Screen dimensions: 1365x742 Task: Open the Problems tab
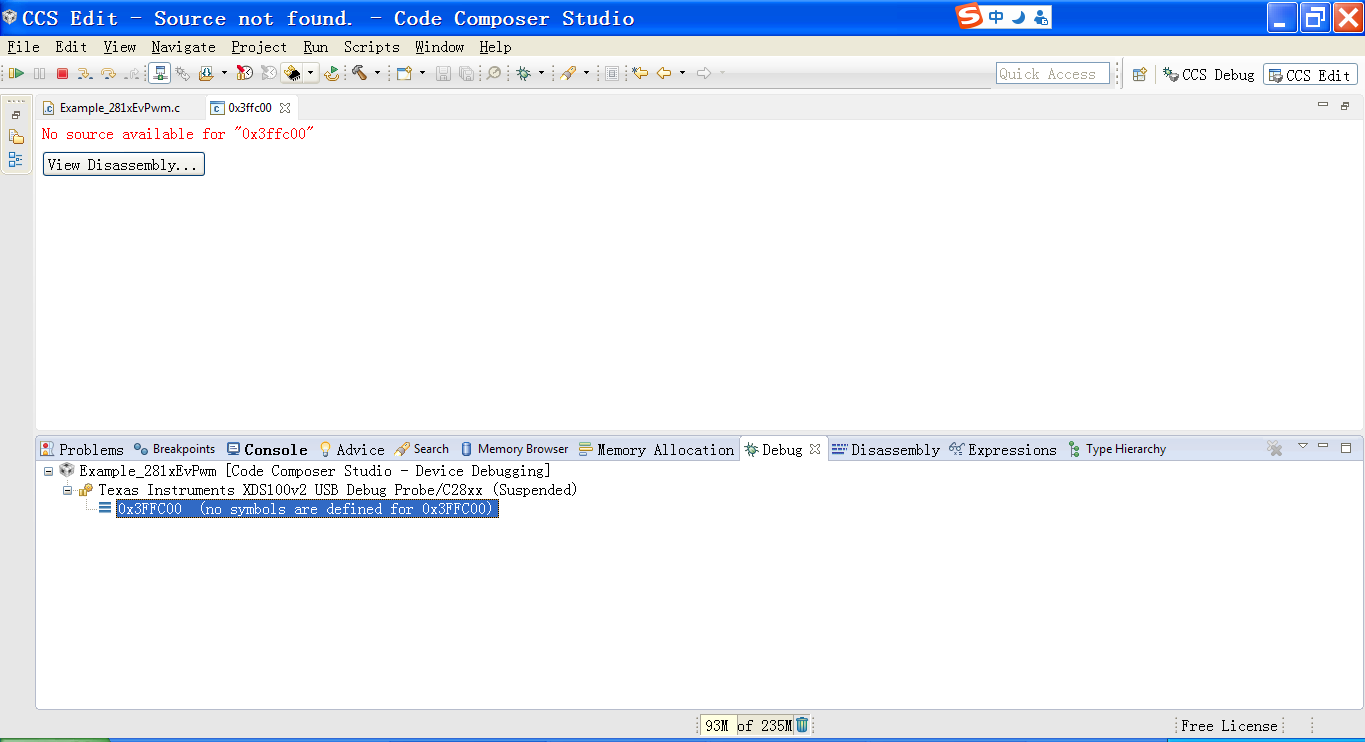82,449
